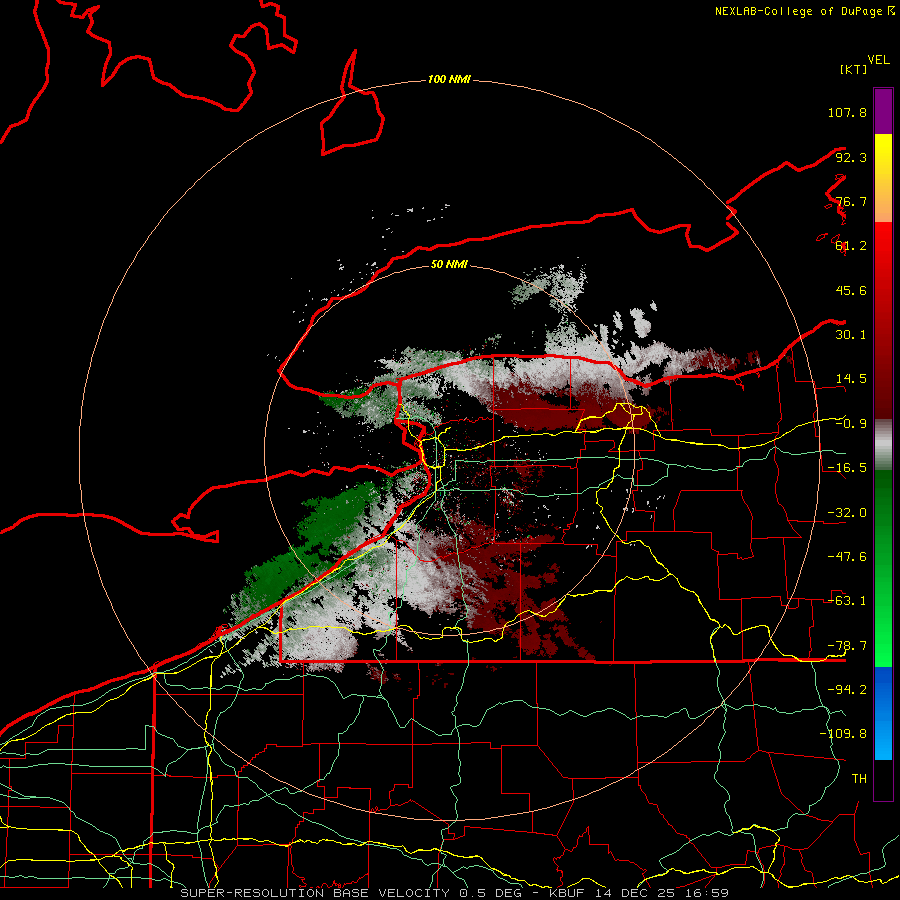900x900 pixels.
Task: Click the -109.8 velocity scale value
Action: (843, 734)
